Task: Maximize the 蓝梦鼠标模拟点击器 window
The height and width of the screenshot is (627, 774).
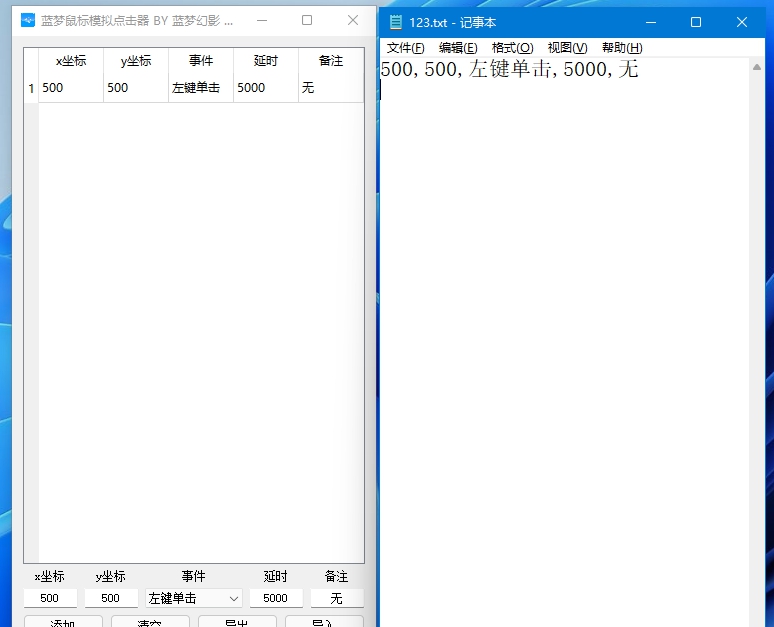Action: coord(307,20)
